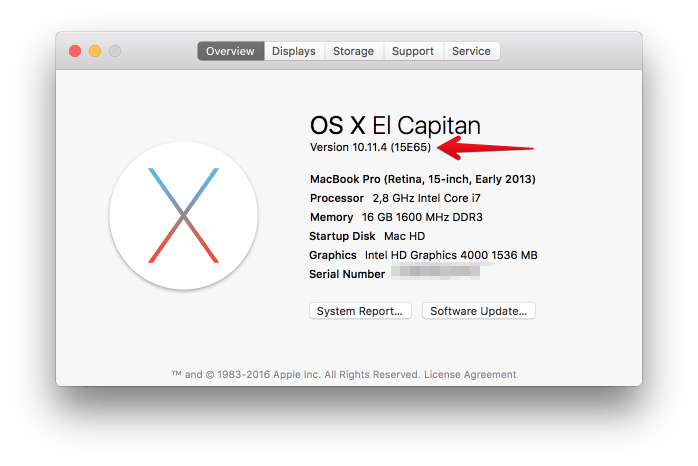Image resolution: width=698 pixels, height=466 pixels.
Task: Click Graphics Intel HD Graphics 4000 line
Action: (x=423, y=255)
